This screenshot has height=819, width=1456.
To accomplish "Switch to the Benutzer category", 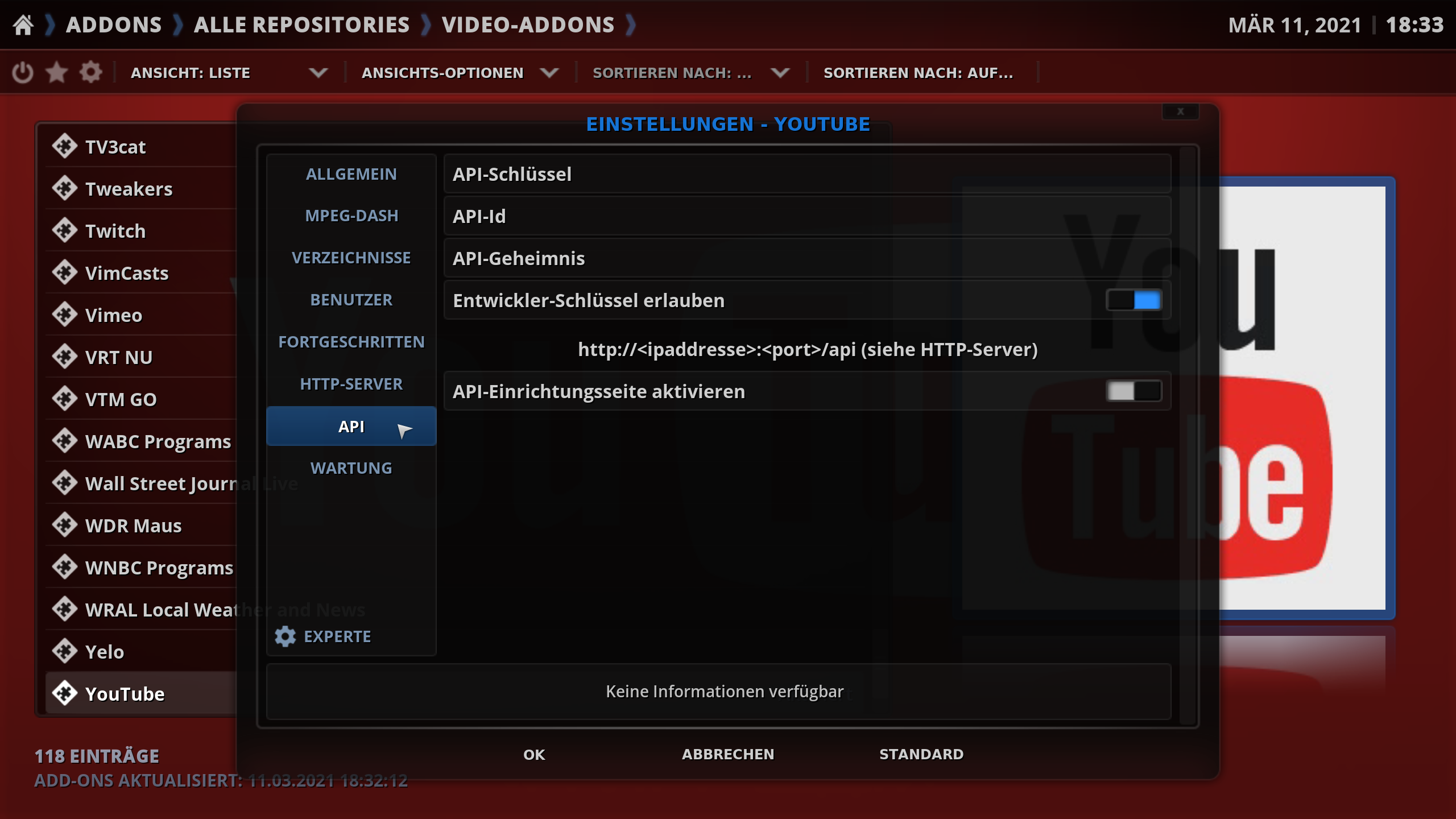I will pos(351,300).
